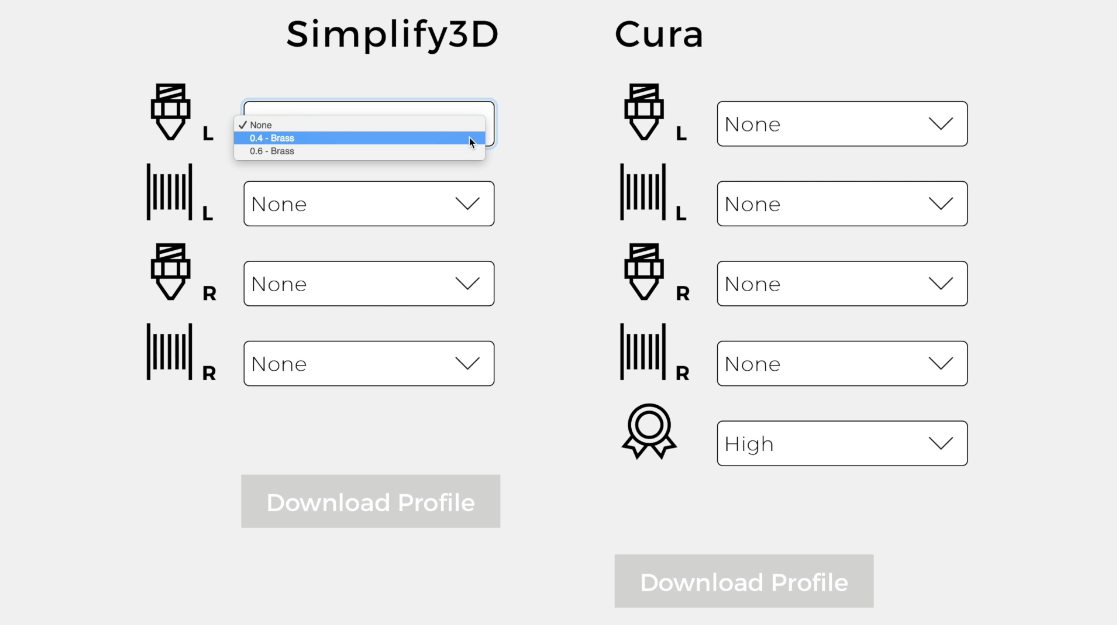Click the Simplify3D right nozzle icon

pyautogui.click(x=170, y=272)
